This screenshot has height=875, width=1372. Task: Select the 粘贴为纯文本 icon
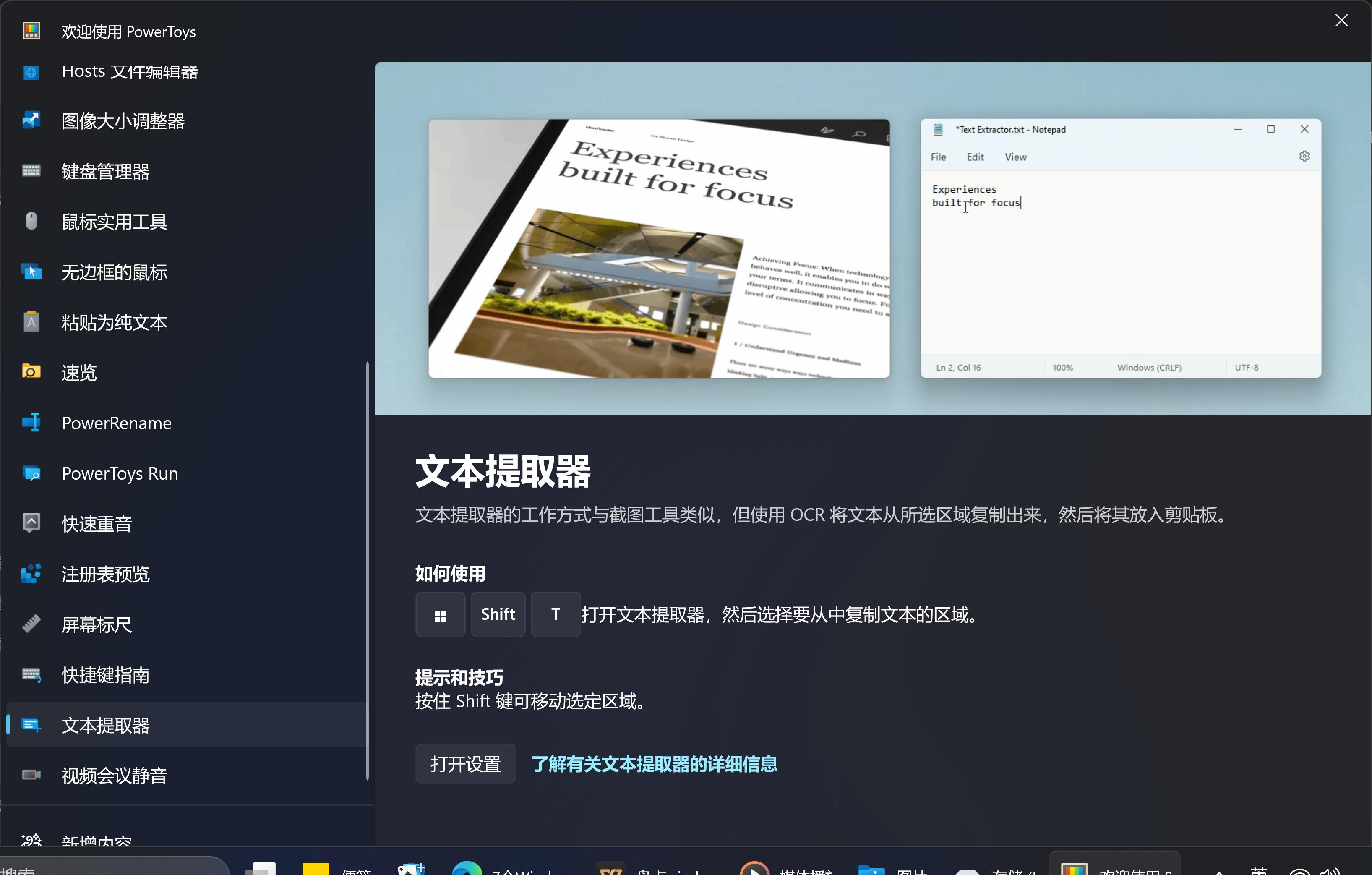[31, 322]
